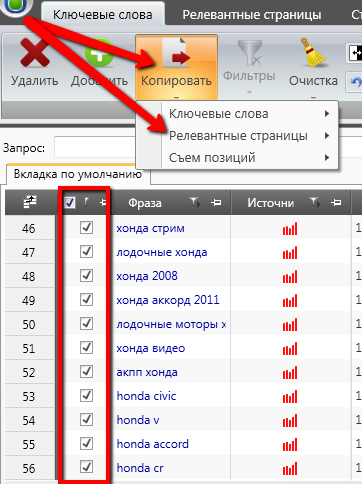Uncheck the honda civic row checkbox
The height and width of the screenshot is (484, 362).
[x=86, y=396]
